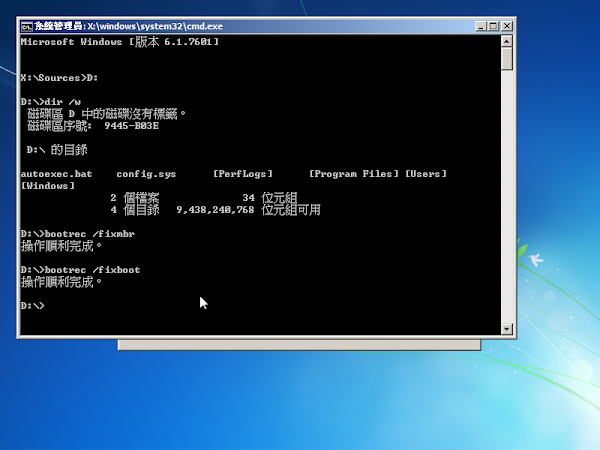The image size is (600, 450).
Task: Click the autoexec.bat file name
Action: click(56, 174)
